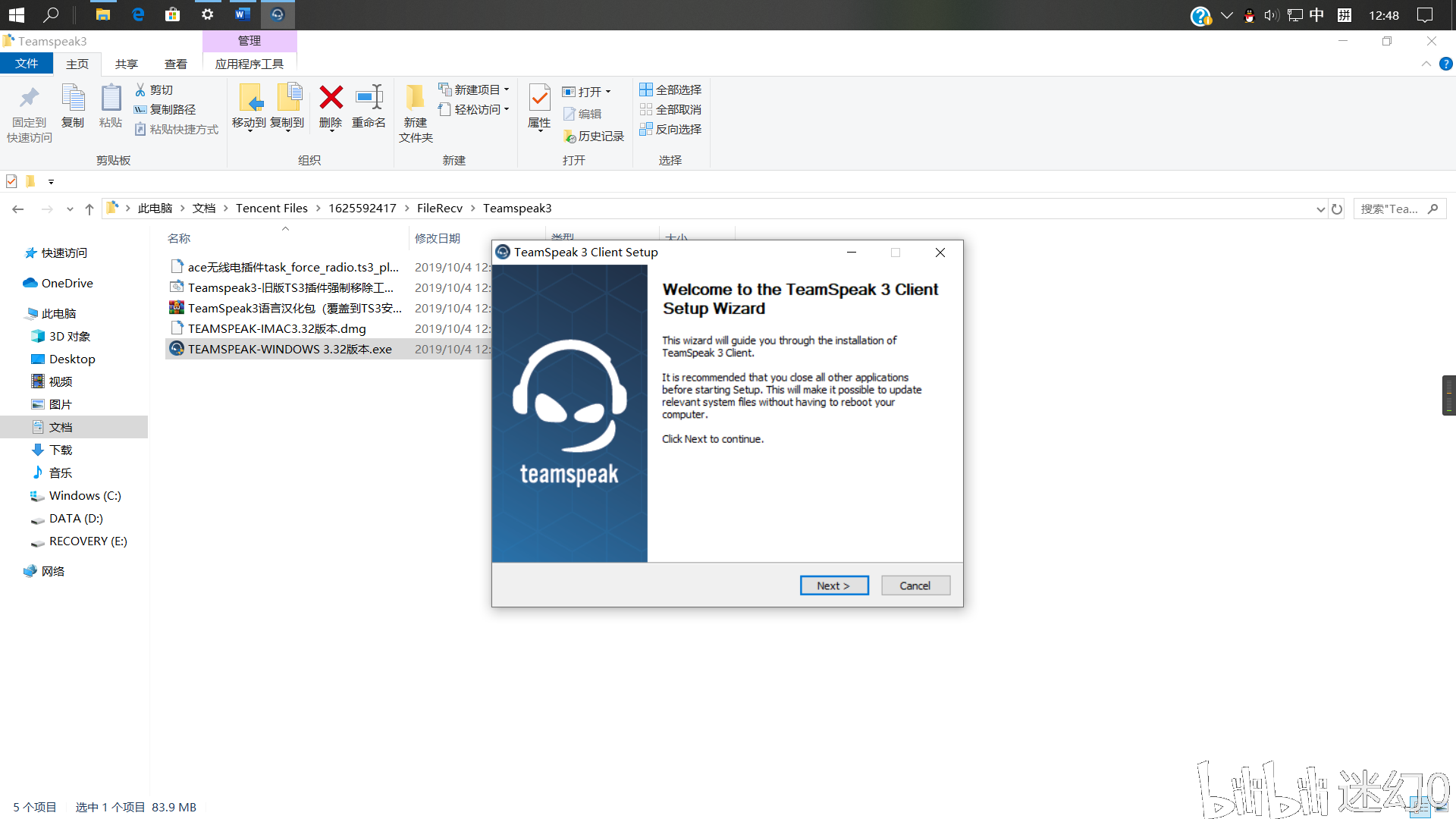This screenshot has width=1456, height=819.
Task: Refresh the current folder view
Action: [x=1337, y=209]
